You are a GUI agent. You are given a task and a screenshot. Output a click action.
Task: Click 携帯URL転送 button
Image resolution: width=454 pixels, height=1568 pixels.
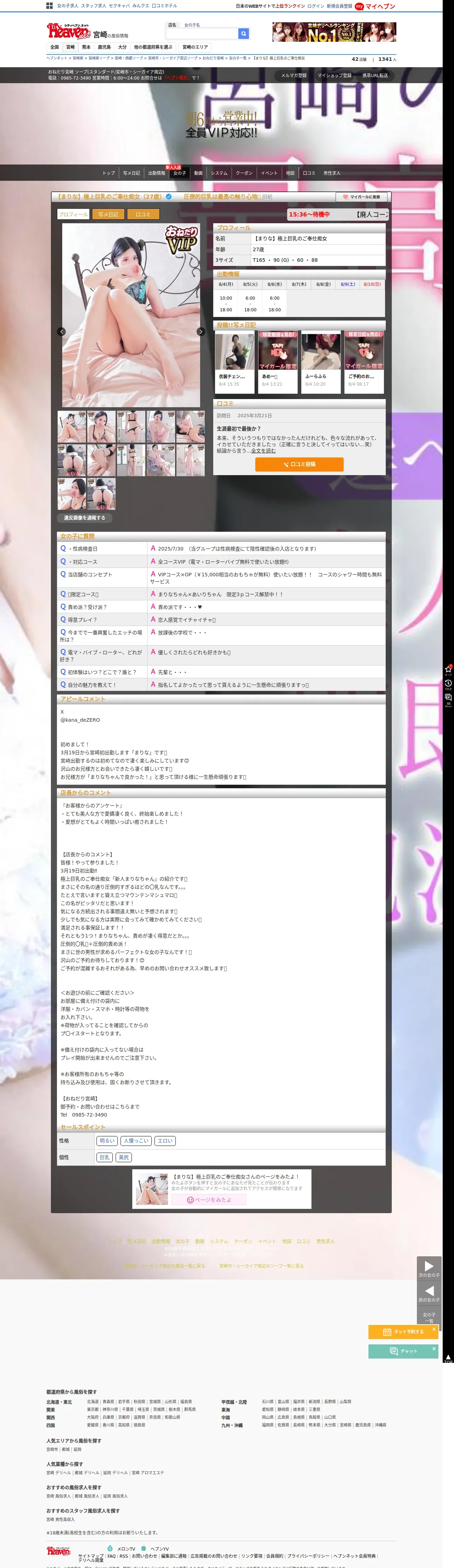click(x=375, y=75)
